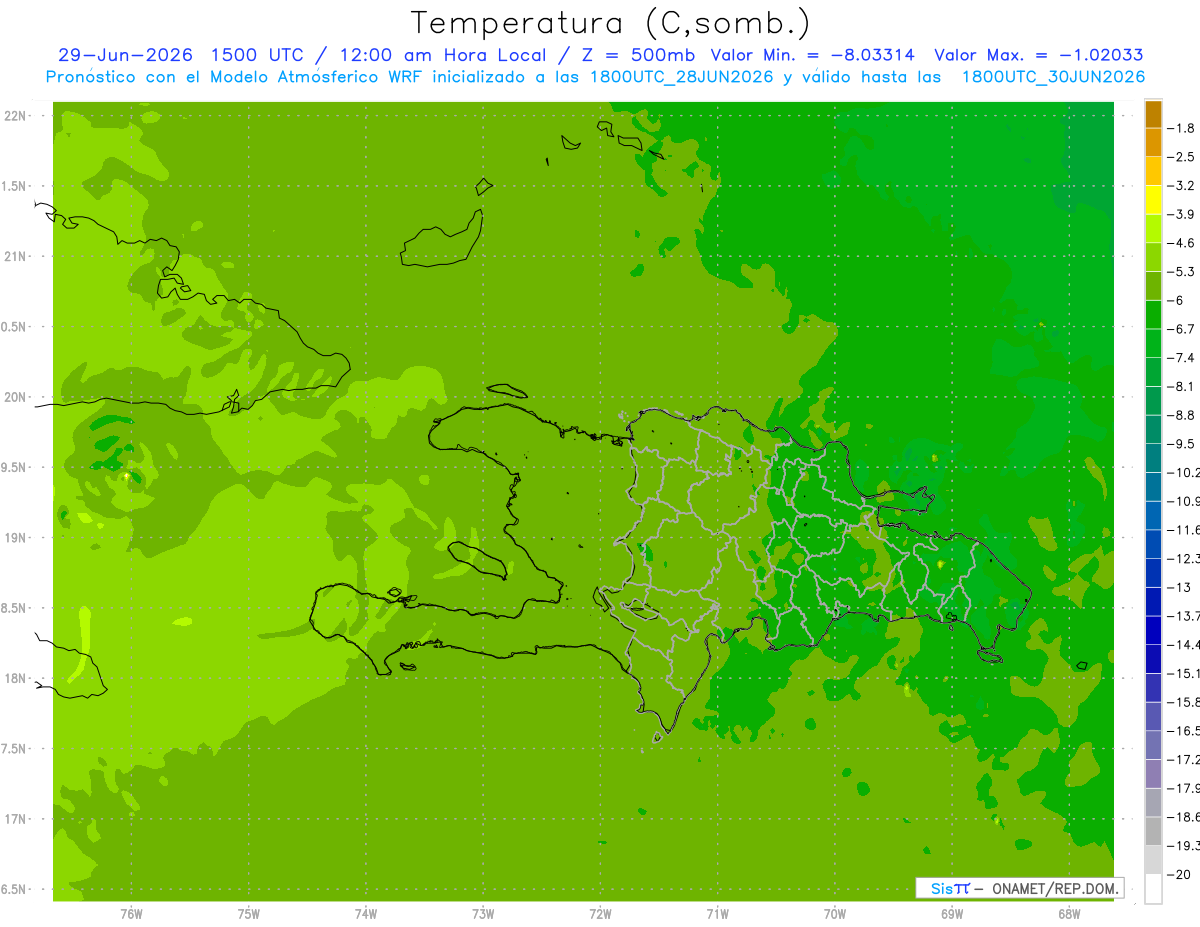Click the '70W' longitude axis label
The height and width of the screenshot is (927, 1200).
point(834,913)
